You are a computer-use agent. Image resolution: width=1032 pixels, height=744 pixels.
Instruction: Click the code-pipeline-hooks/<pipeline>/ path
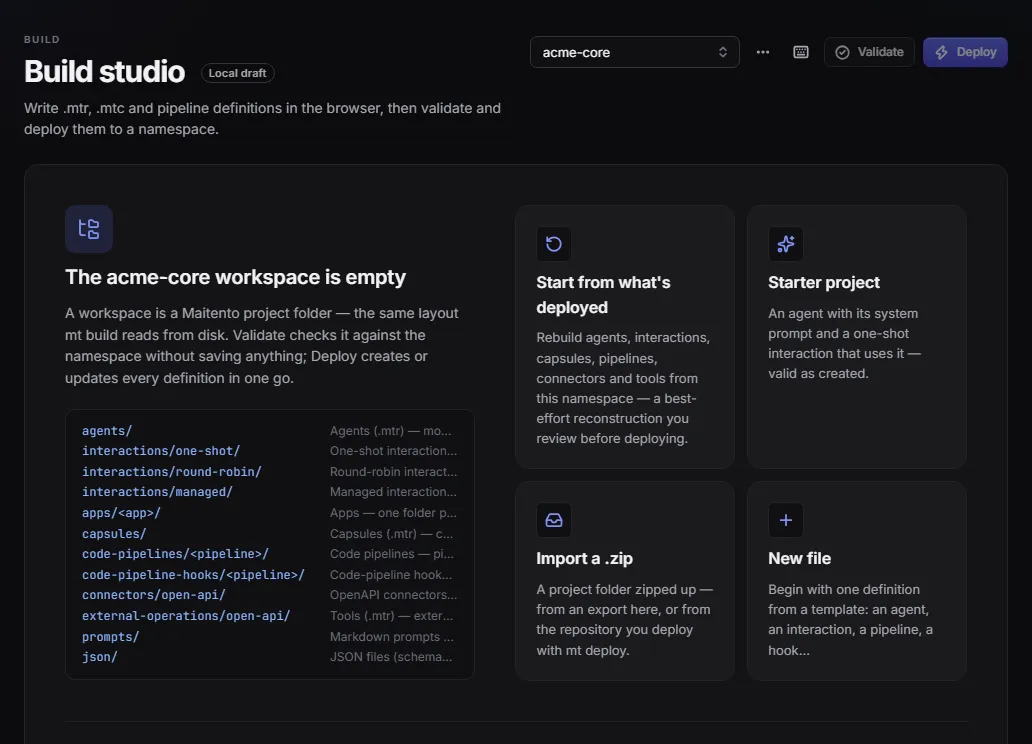click(194, 575)
